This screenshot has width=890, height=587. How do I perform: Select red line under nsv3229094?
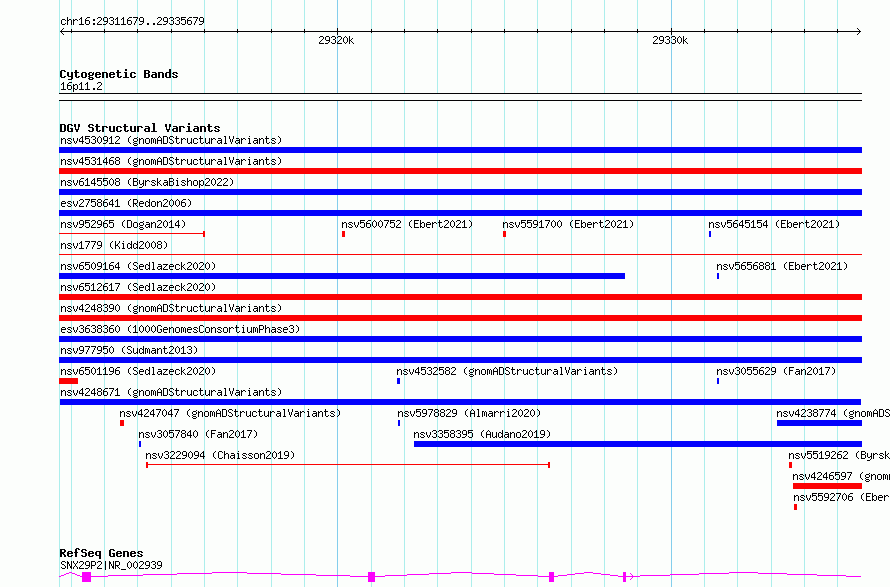pyautogui.click(x=348, y=465)
